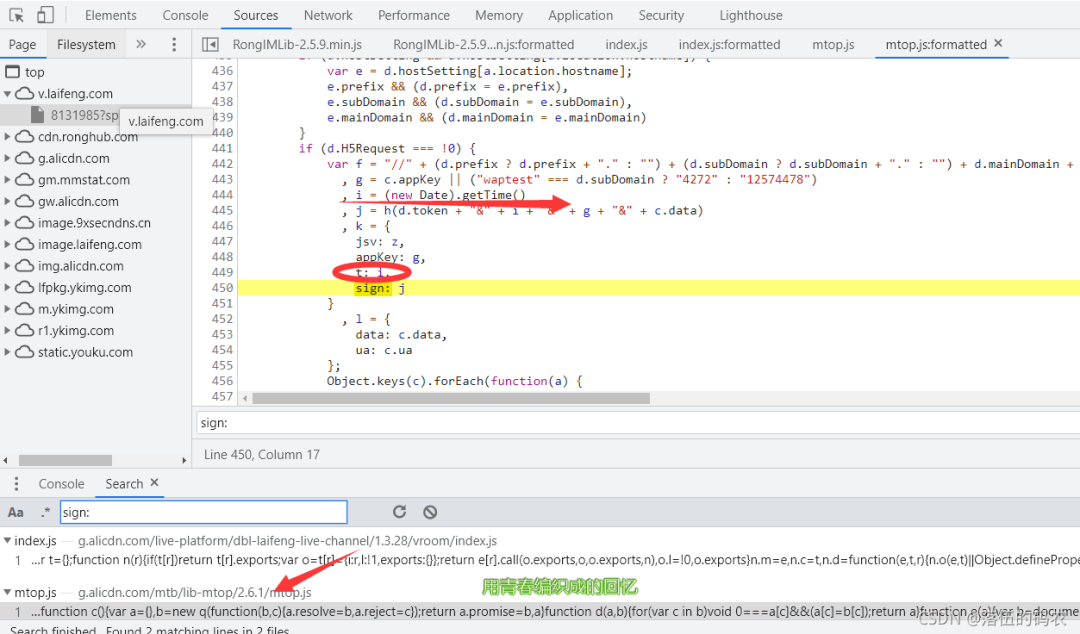
Task: Open the drawer three-dot menu icon
Action: point(17,484)
